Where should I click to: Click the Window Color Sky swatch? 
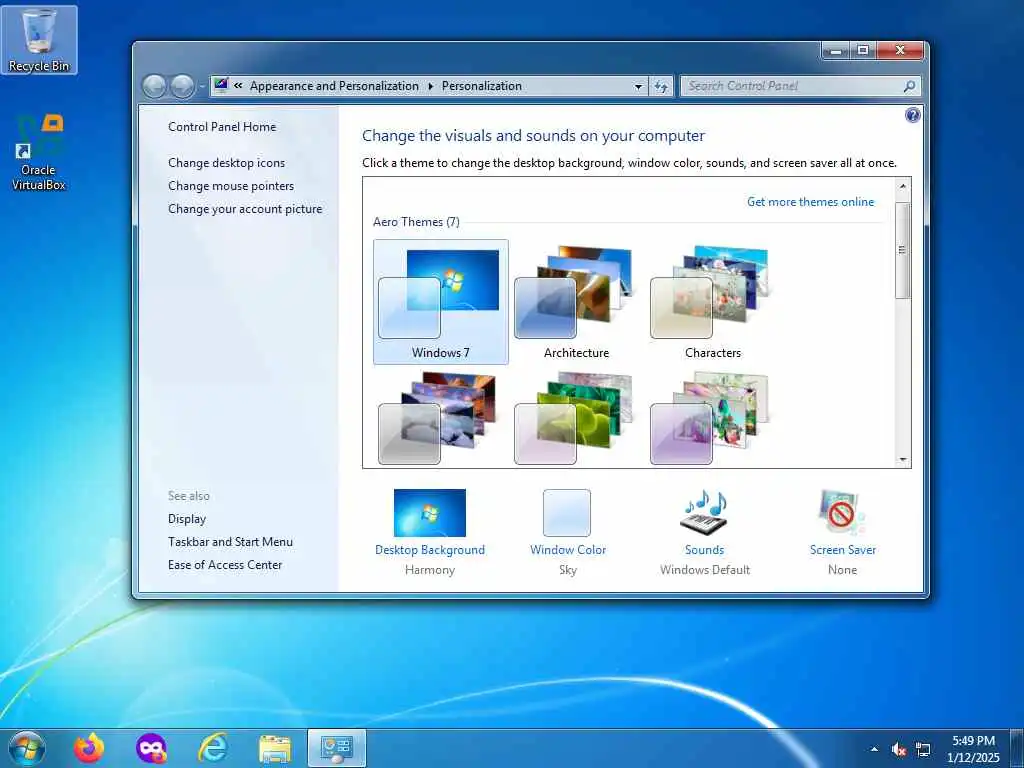pos(567,513)
